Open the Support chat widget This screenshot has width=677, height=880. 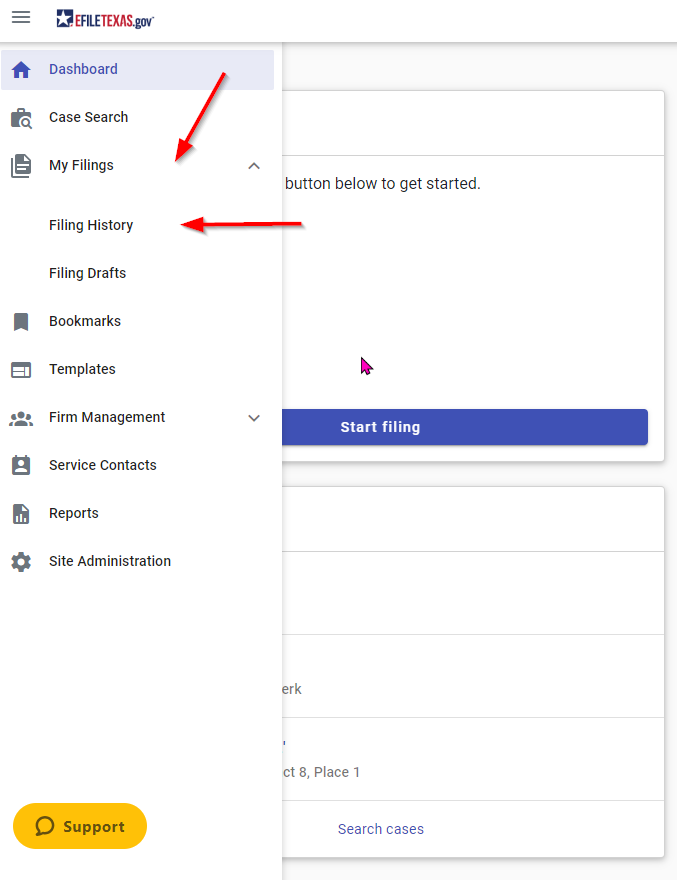point(79,826)
